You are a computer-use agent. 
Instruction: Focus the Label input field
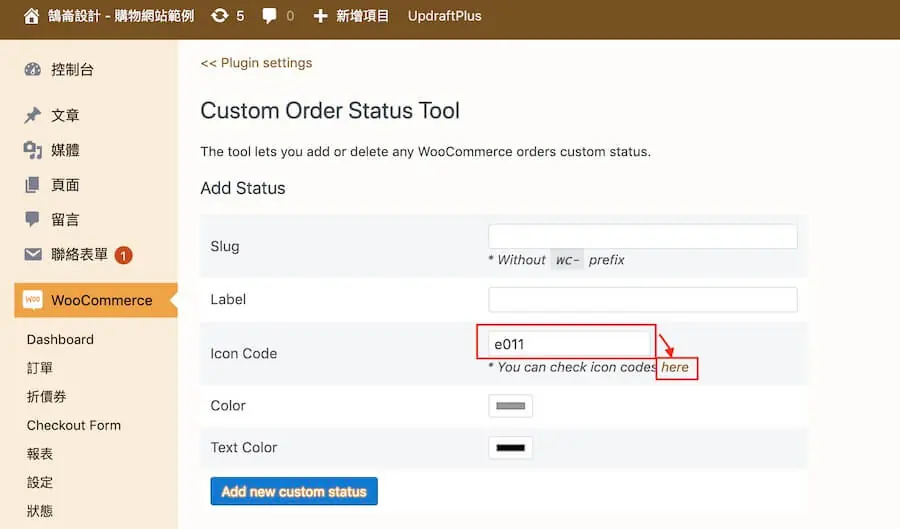642,299
